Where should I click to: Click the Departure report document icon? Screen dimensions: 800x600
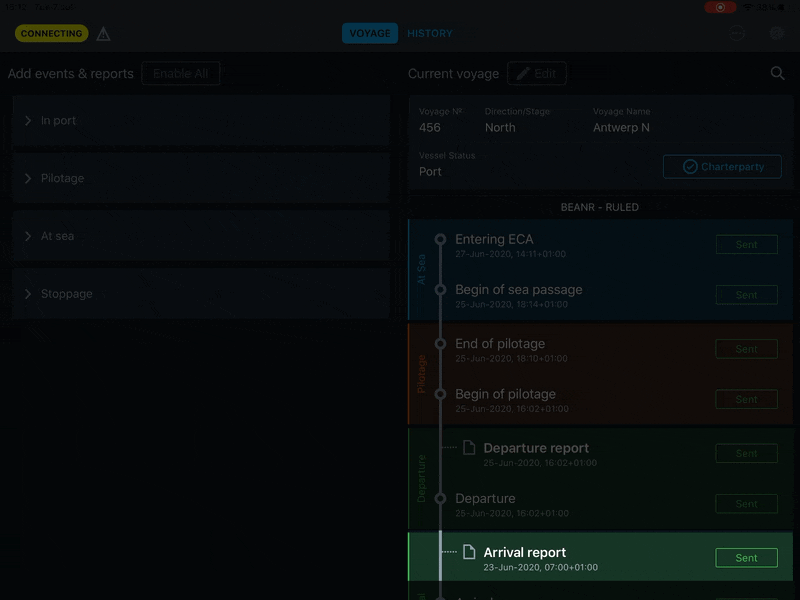(469, 448)
